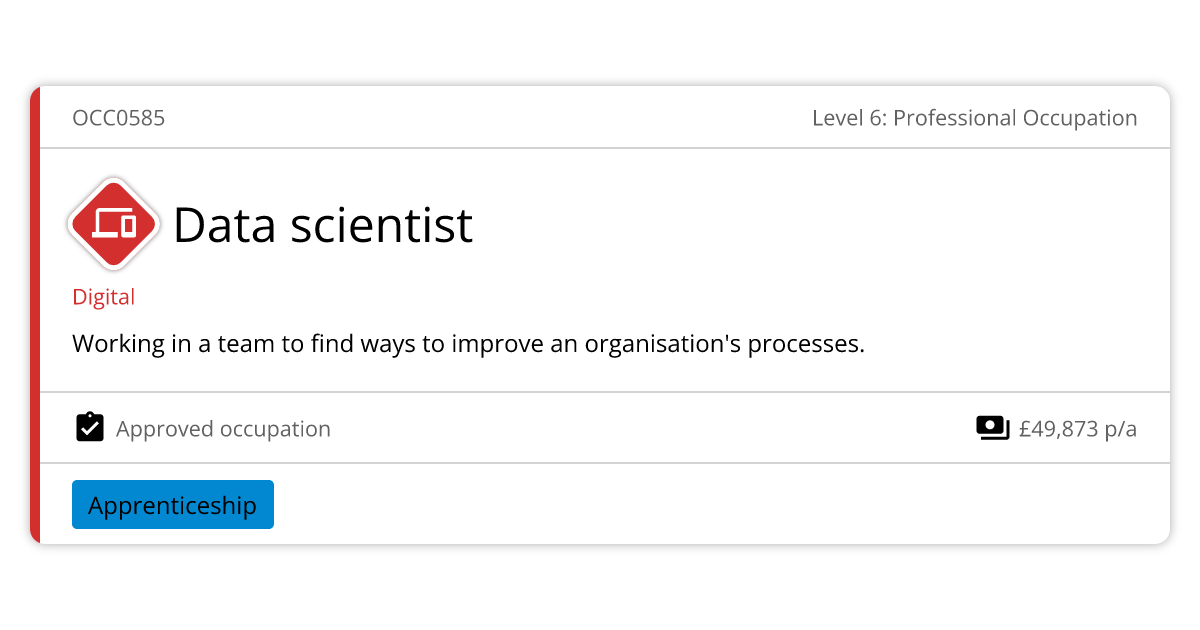Click the description about improving organisation's processes
The image size is (1200, 630).
[467, 344]
